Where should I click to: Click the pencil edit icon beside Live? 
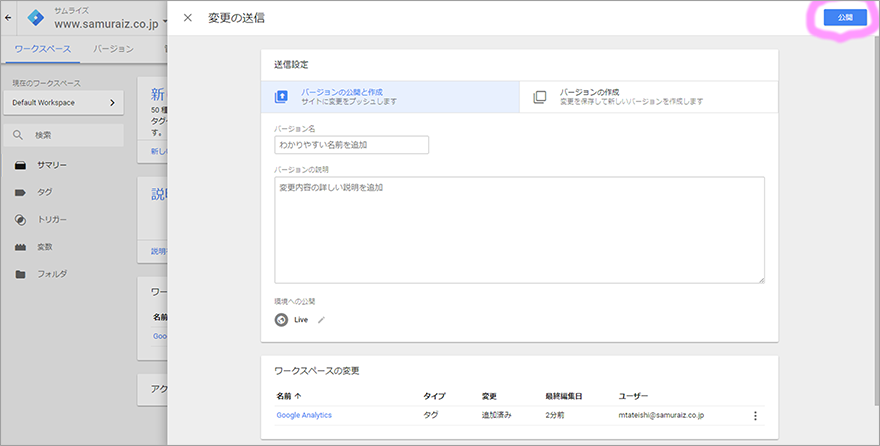(322, 320)
